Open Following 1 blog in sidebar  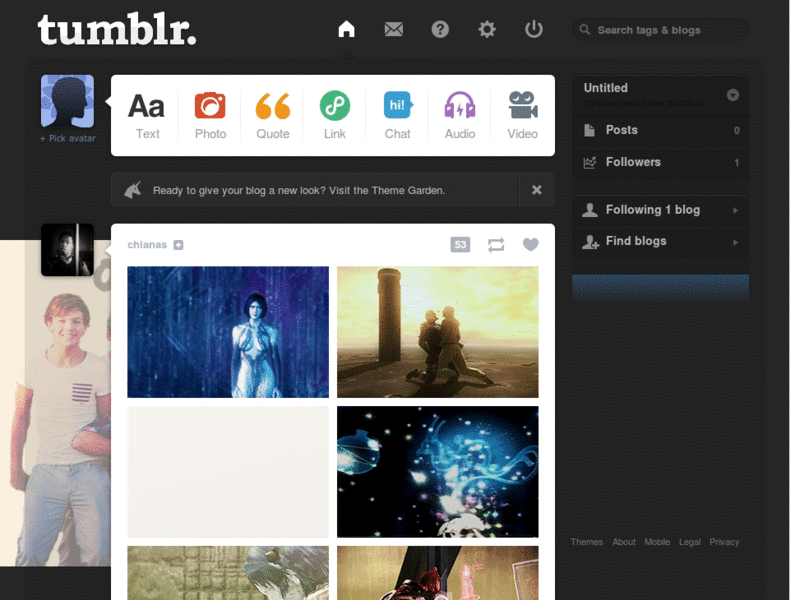click(x=661, y=210)
